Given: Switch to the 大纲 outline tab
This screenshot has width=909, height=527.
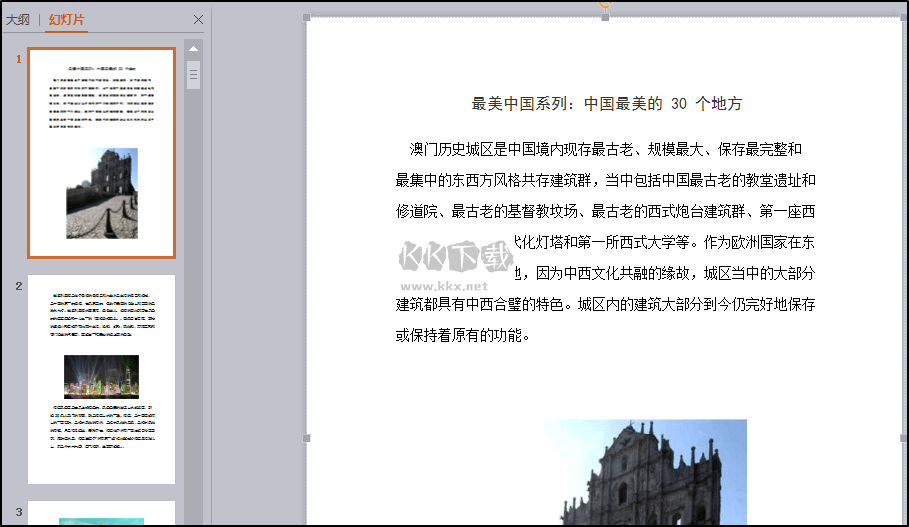Looking at the screenshot, I should coord(18,19).
